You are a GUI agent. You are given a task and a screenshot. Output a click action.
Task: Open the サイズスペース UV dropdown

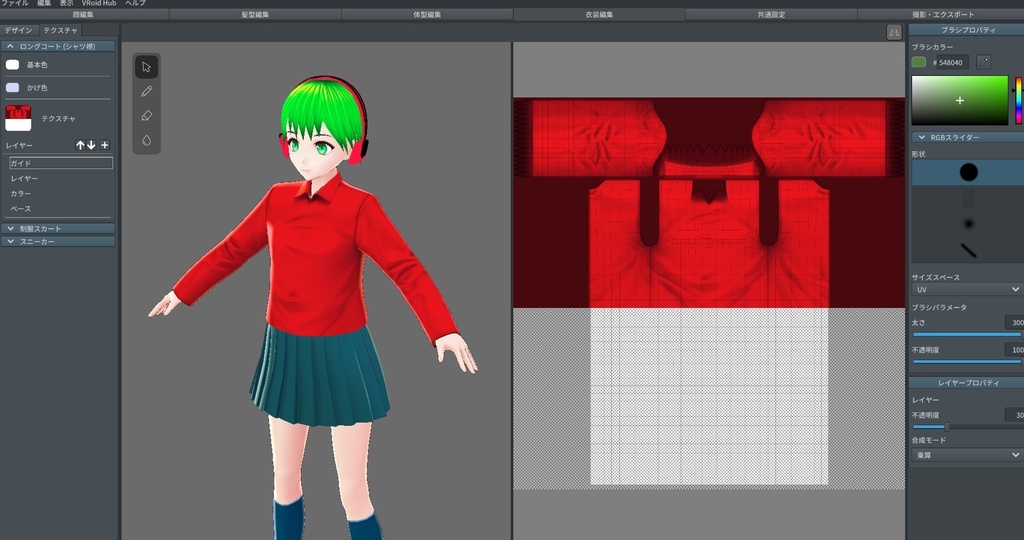967,289
